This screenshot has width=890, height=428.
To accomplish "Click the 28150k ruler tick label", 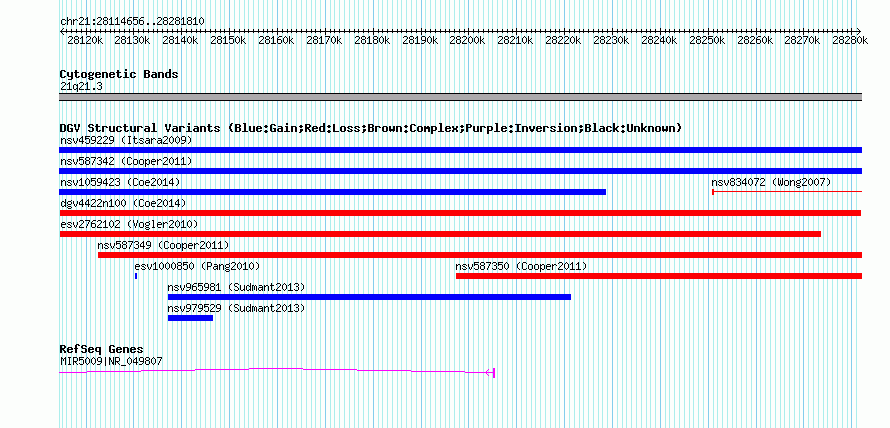I will pyautogui.click(x=228, y=40).
